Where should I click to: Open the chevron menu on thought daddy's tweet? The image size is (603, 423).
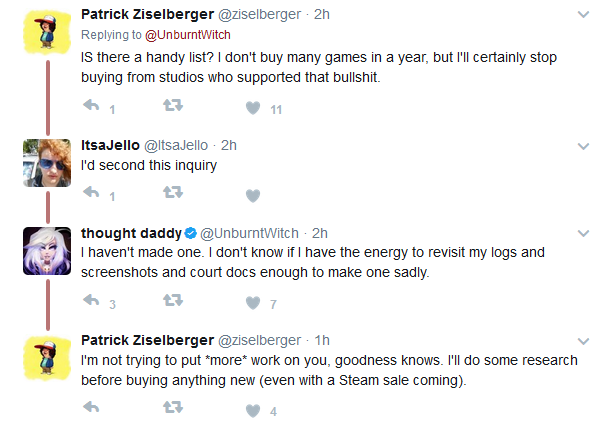(x=583, y=233)
